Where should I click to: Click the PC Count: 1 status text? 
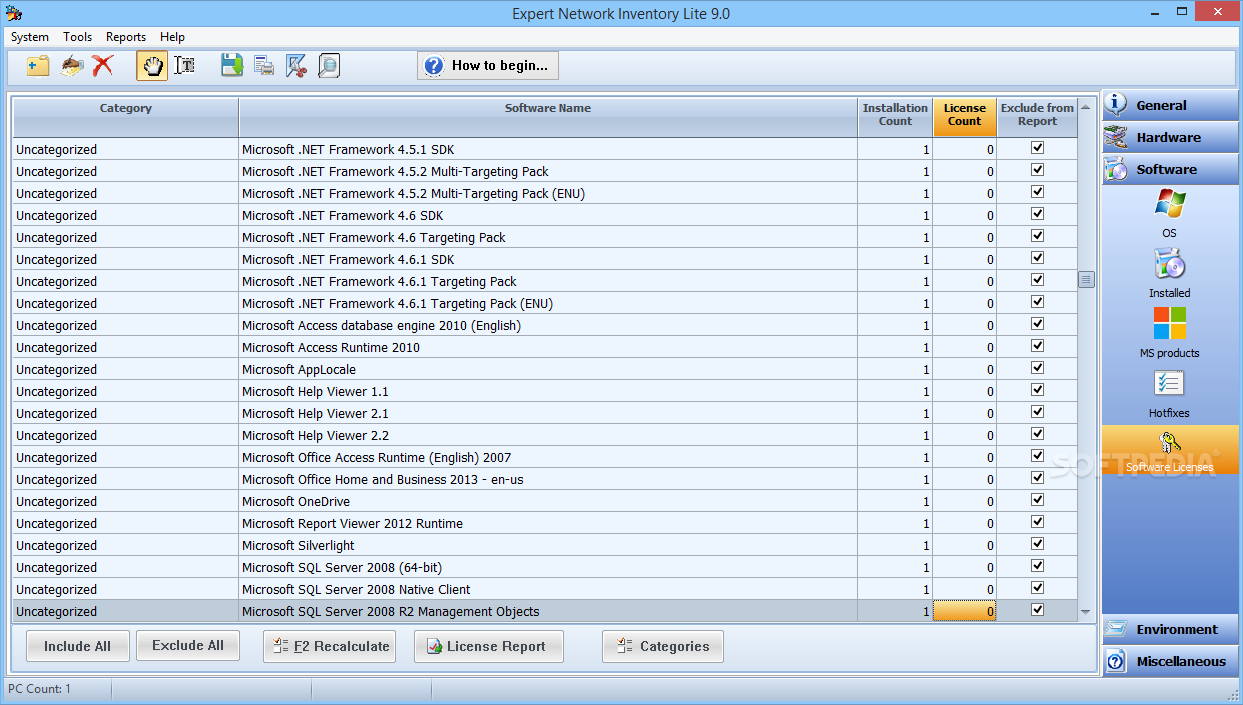point(40,689)
